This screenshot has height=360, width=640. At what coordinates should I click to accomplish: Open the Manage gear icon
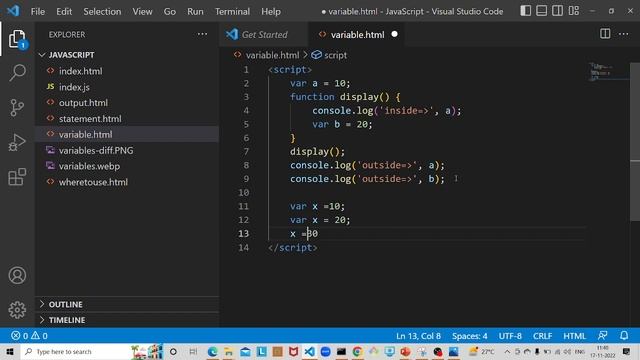[x=17, y=310]
